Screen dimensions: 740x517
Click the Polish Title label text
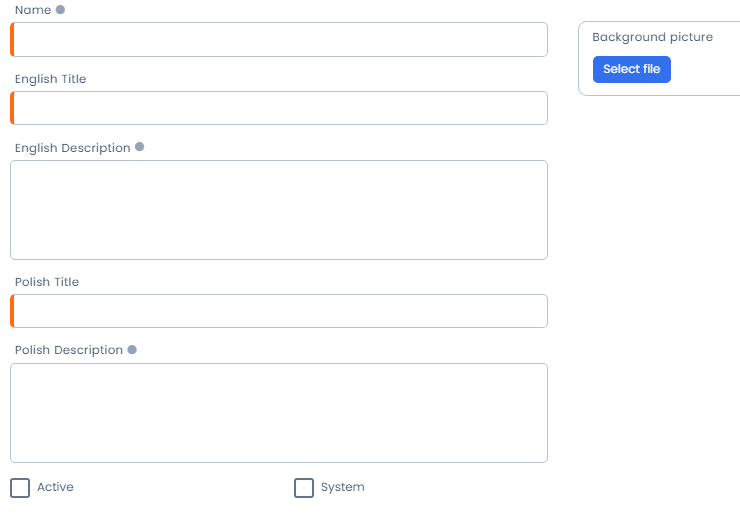coord(47,282)
